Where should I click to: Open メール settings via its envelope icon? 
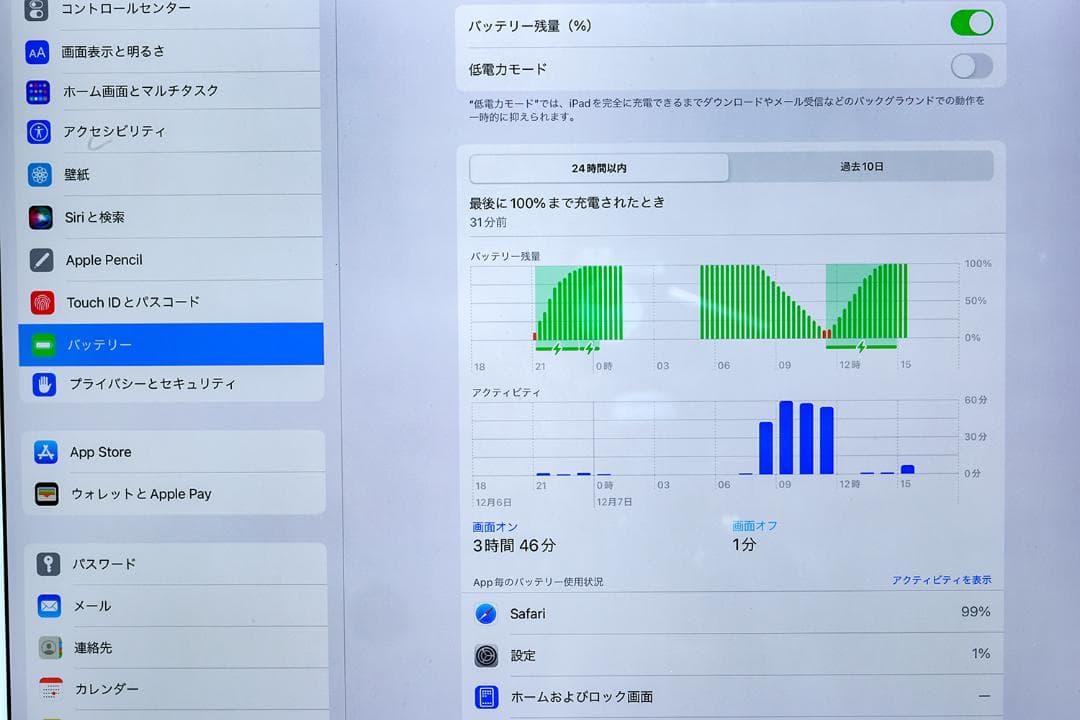[x=48, y=605]
